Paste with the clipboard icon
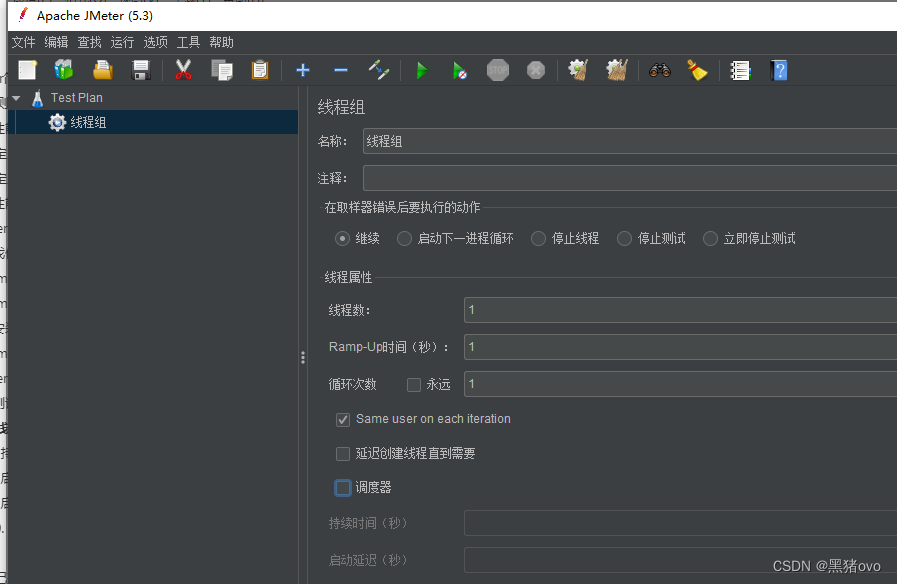897x584 pixels. click(260, 70)
